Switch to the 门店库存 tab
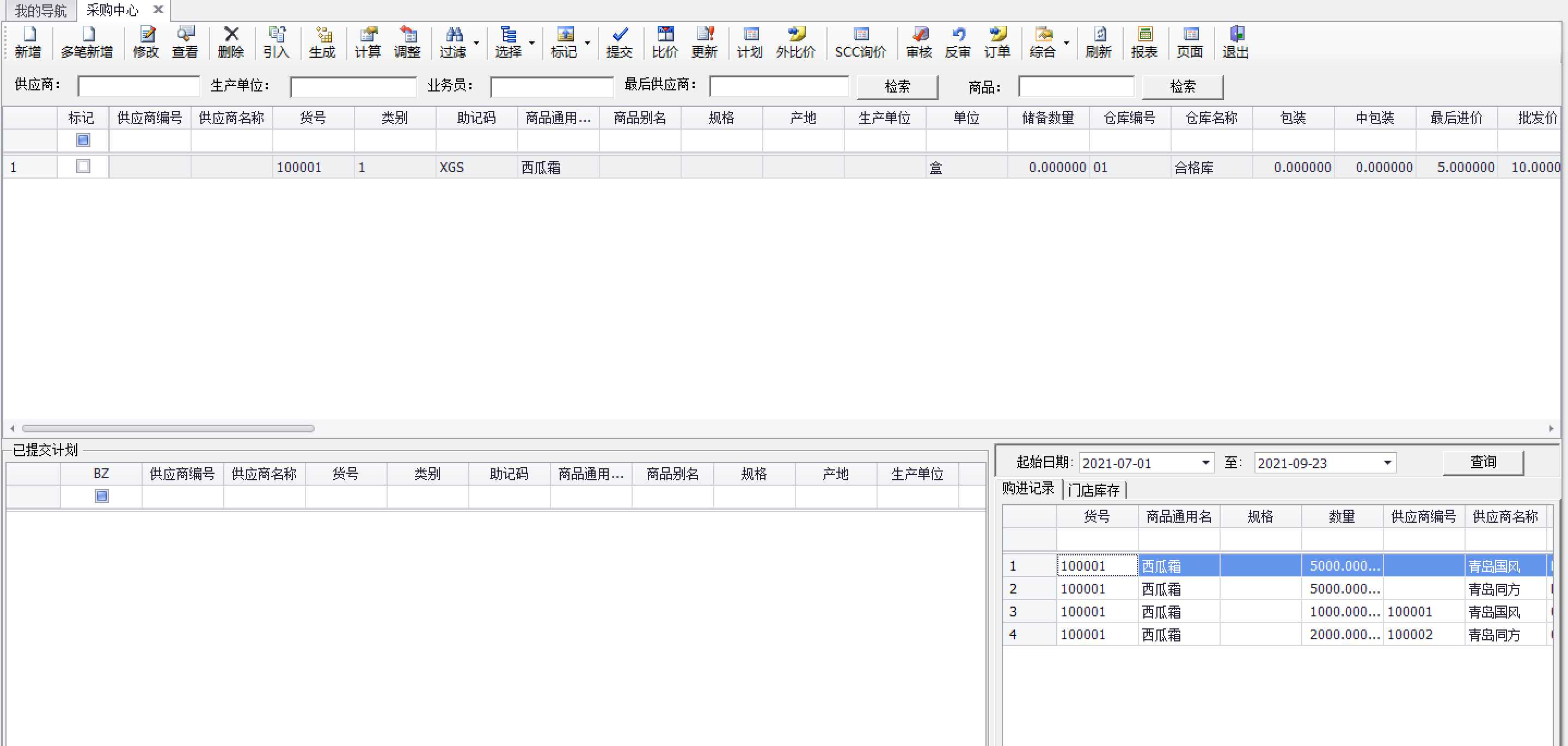Image resolution: width=1568 pixels, height=746 pixels. (x=1094, y=490)
